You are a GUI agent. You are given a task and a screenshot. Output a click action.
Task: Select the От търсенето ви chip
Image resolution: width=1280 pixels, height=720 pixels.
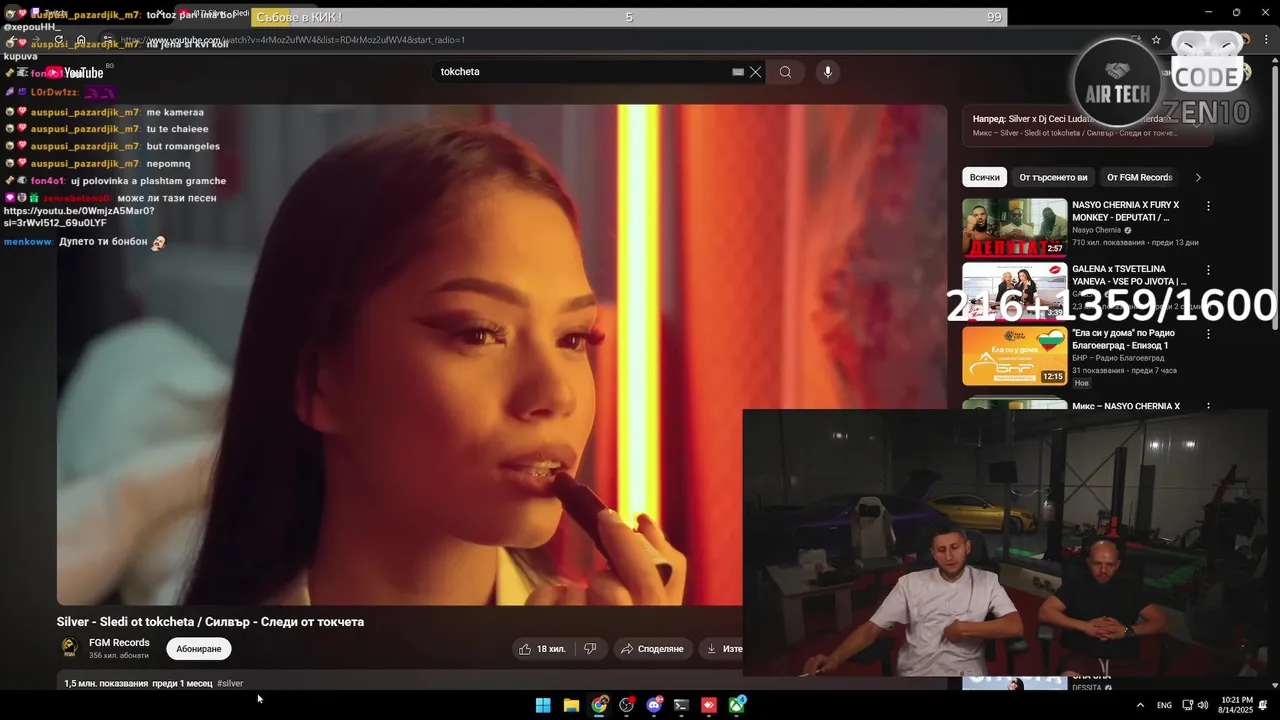pyautogui.click(x=1053, y=177)
